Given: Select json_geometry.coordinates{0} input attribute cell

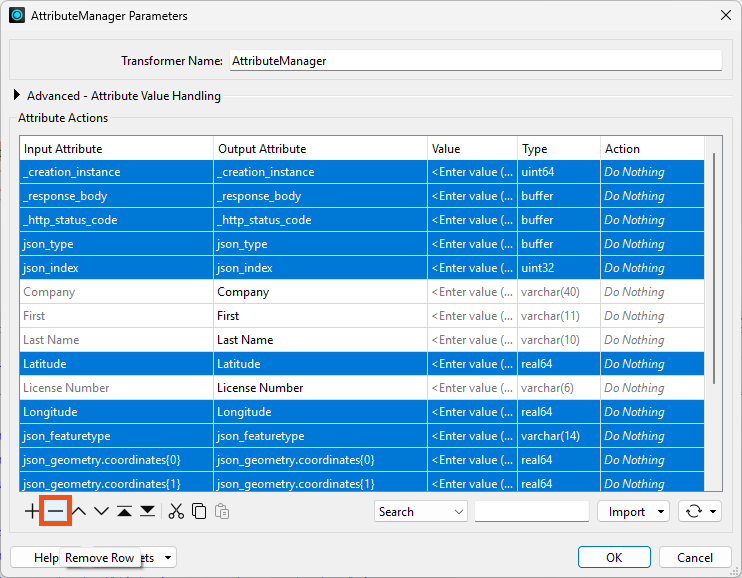Looking at the screenshot, I should point(116,460).
